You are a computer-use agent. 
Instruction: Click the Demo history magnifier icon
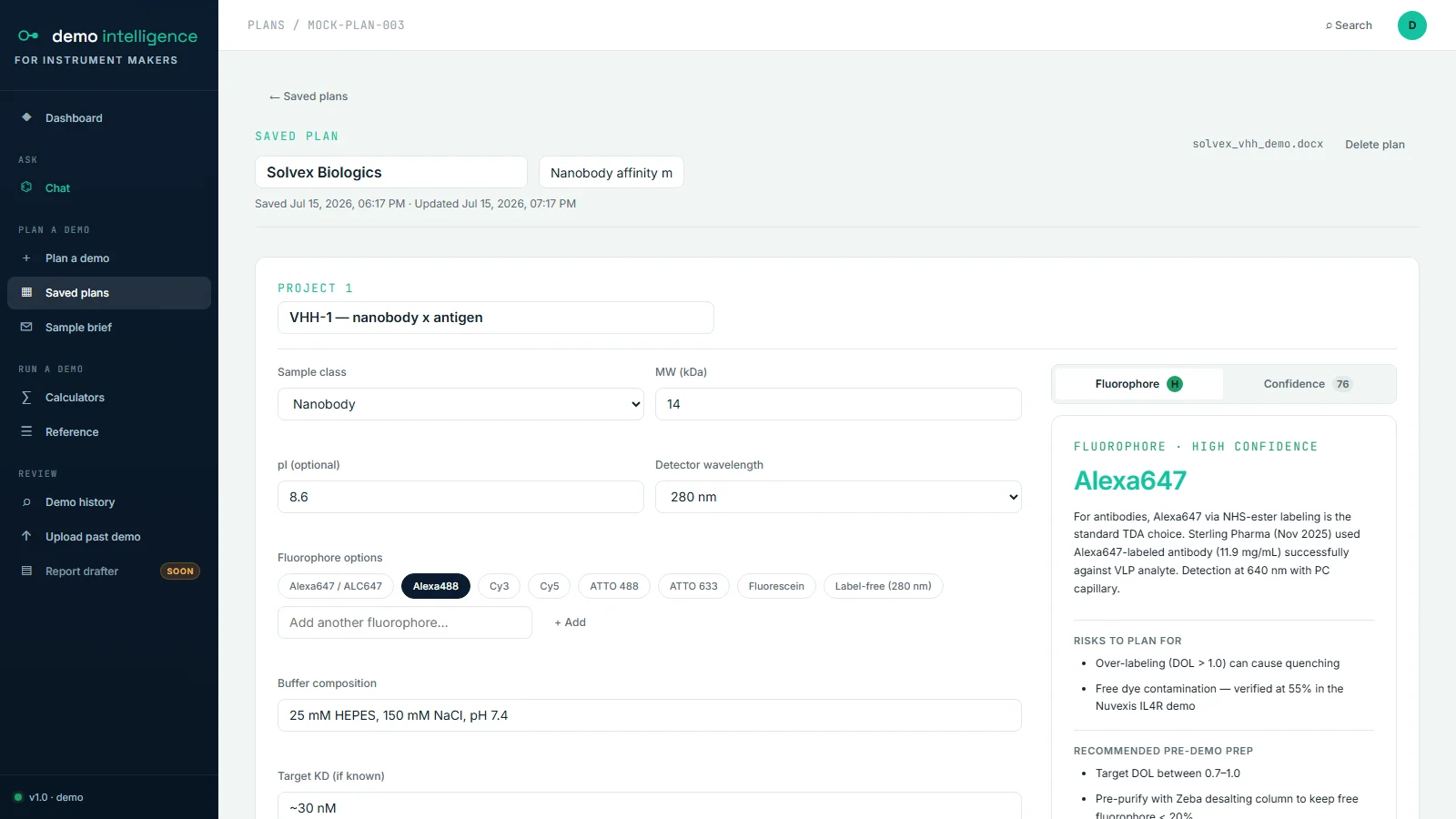26,502
